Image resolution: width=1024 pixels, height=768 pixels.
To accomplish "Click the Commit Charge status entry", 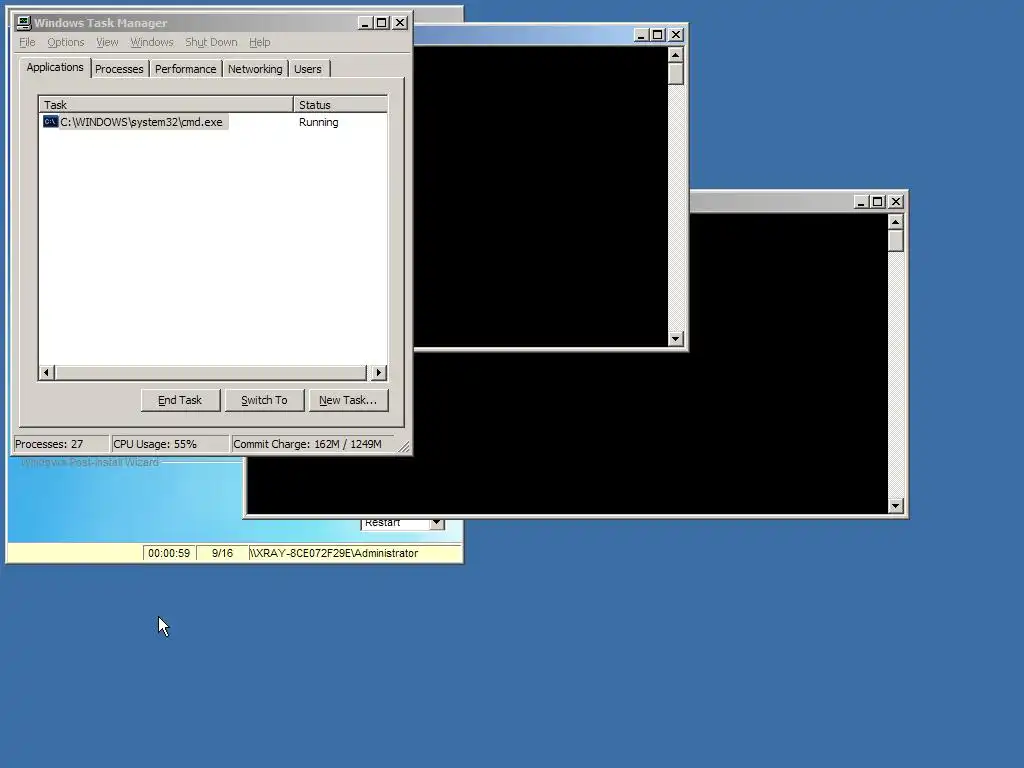I will [x=313, y=444].
